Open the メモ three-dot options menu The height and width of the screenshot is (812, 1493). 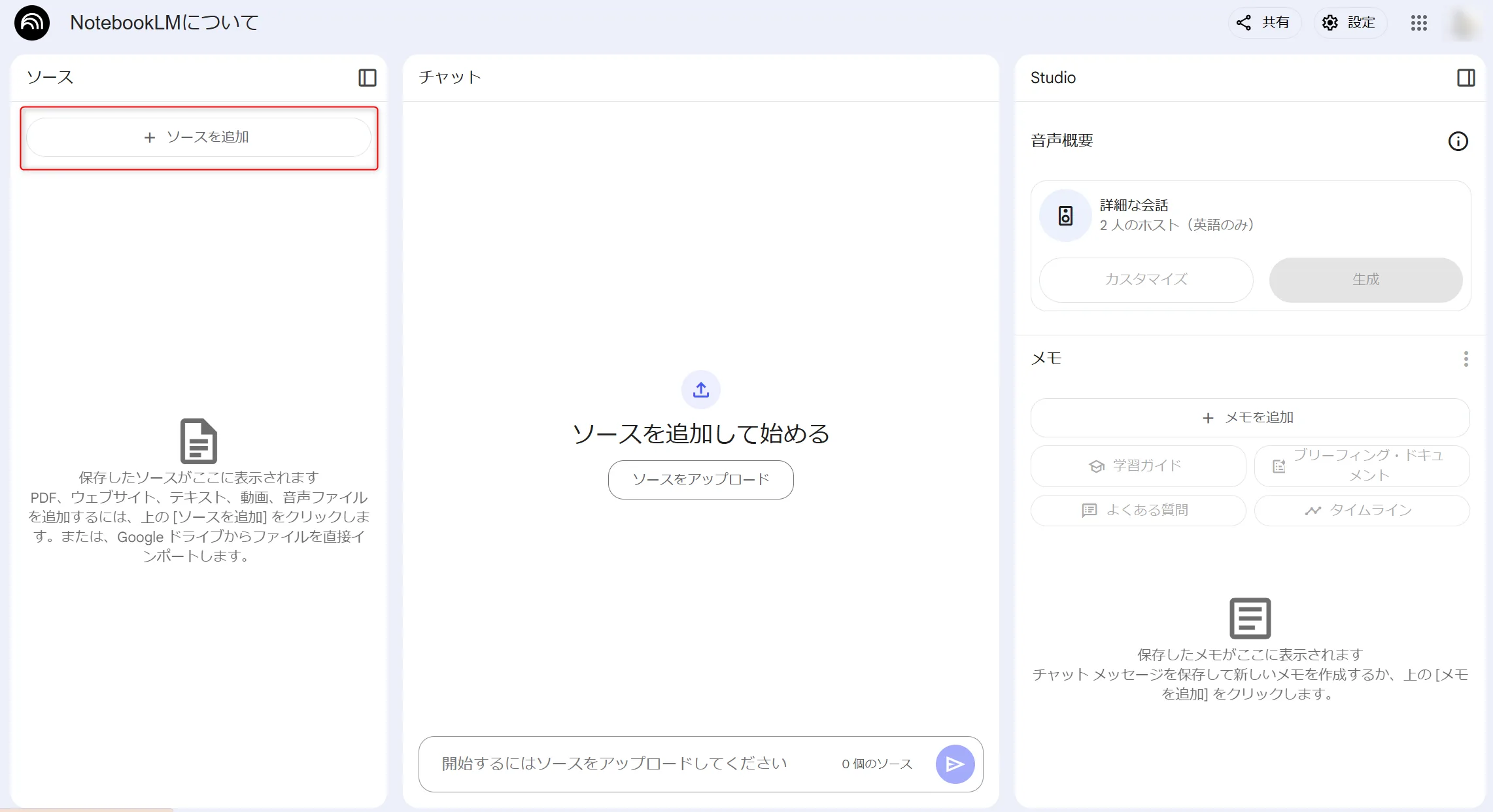click(1466, 359)
